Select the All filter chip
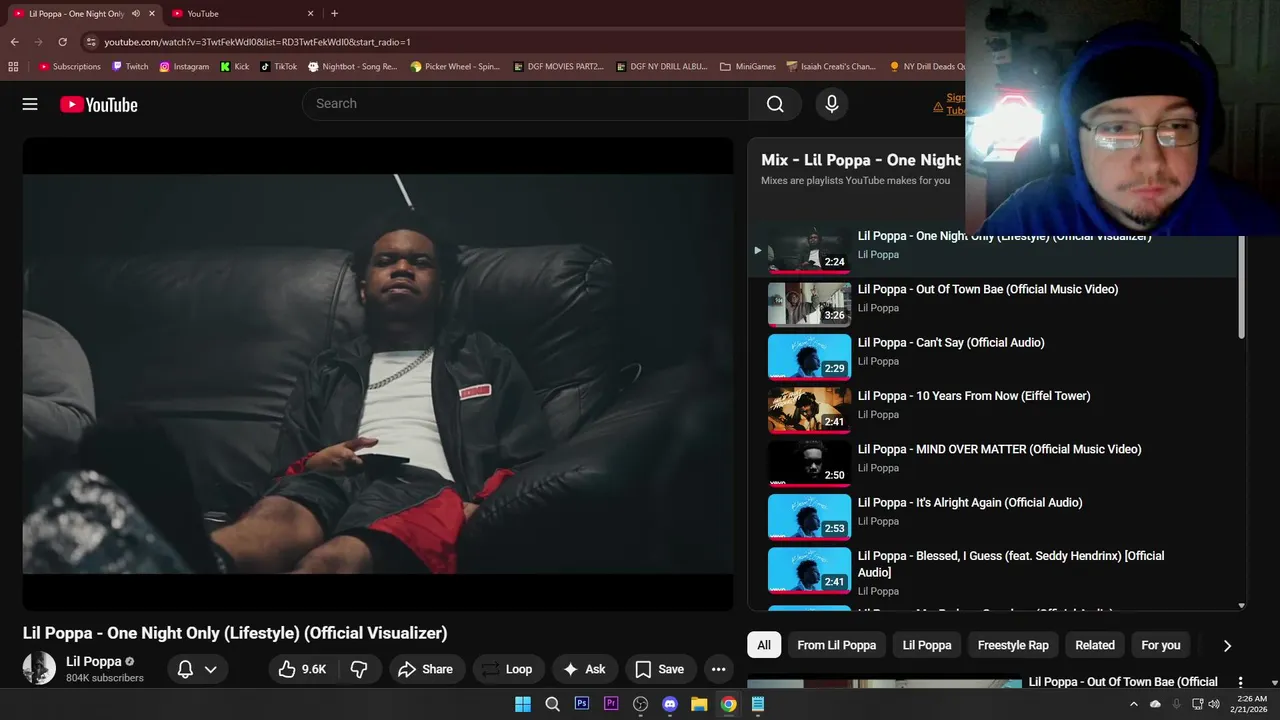The image size is (1280, 720). (x=764, y=645)
